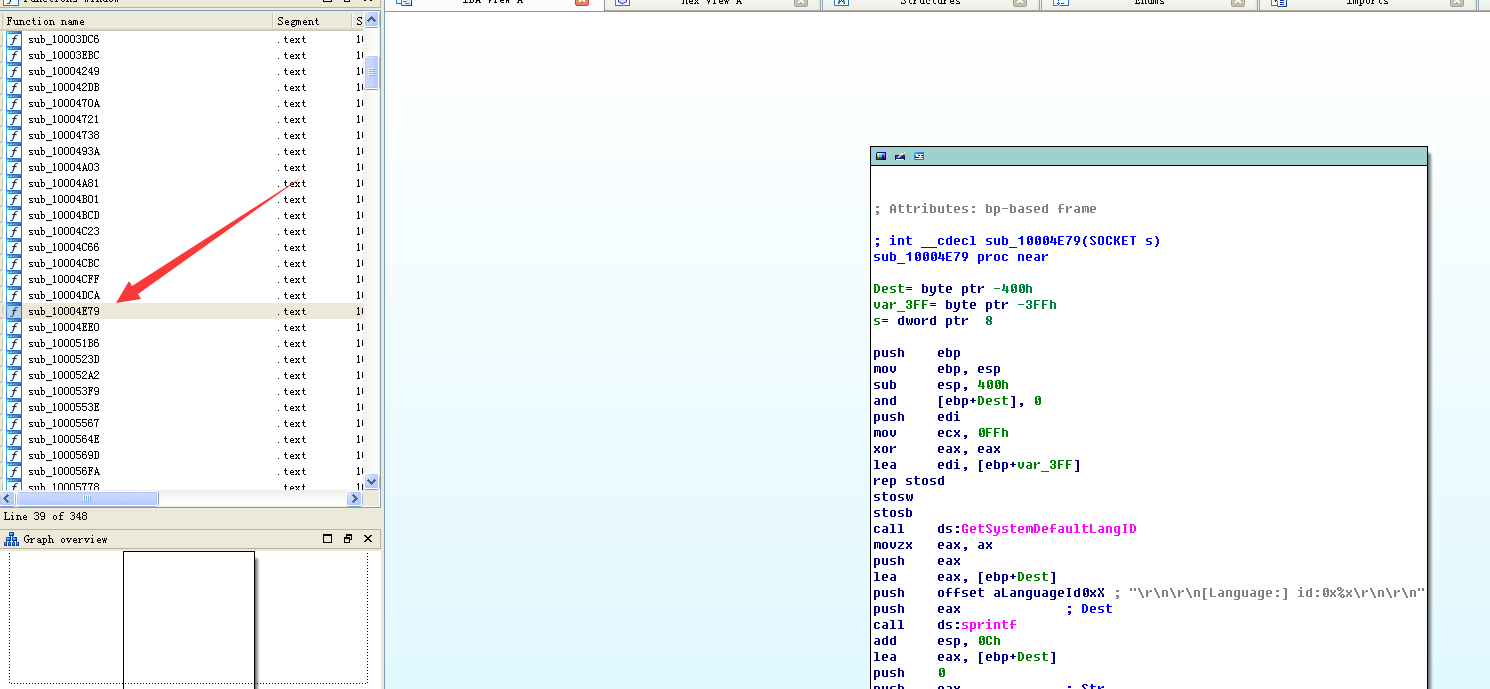Float the Graph overview panel with restore button
The image size is (1490, 689).
point(347,539)
